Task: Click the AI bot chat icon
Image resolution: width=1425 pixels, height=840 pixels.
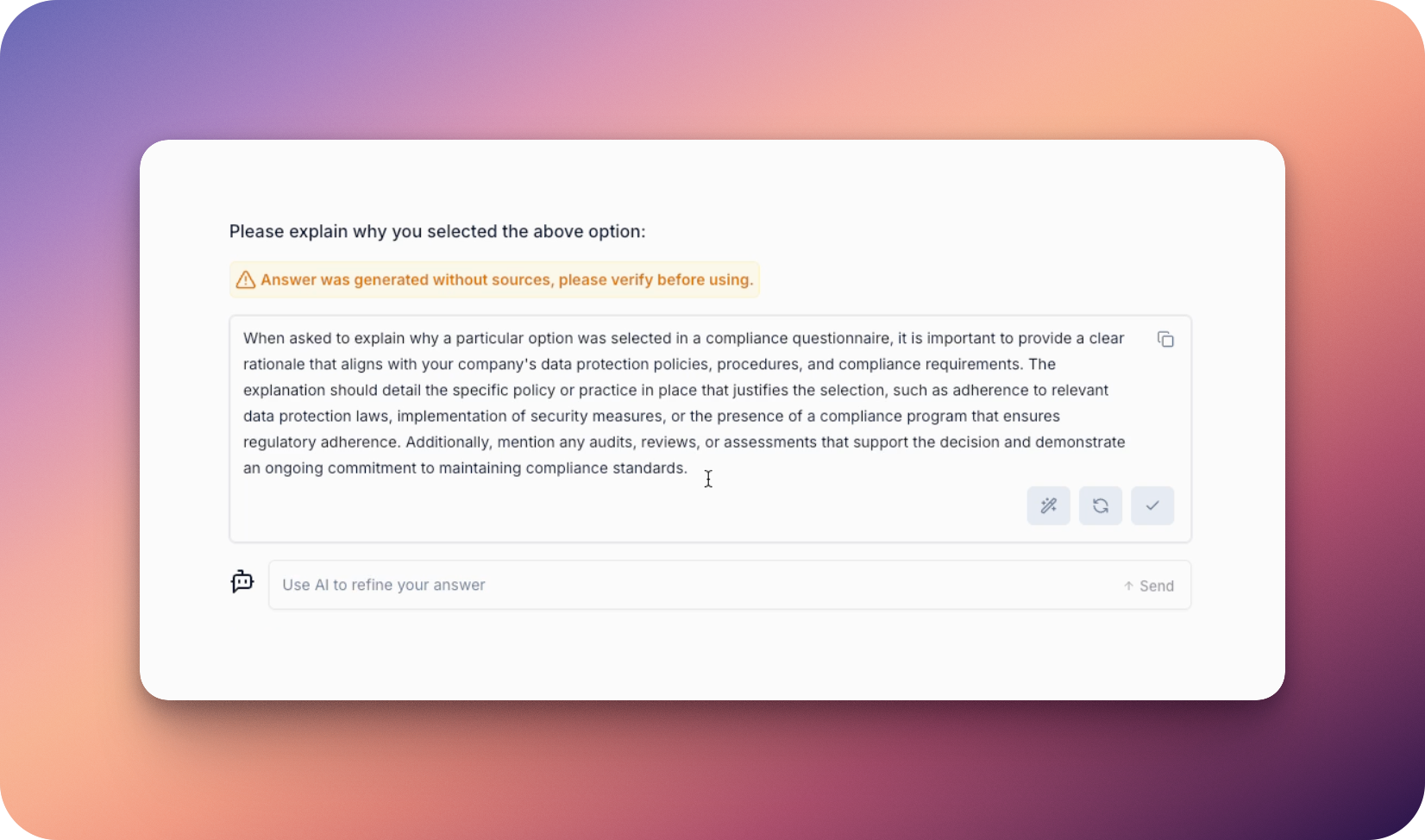Action: click(242, 582)
